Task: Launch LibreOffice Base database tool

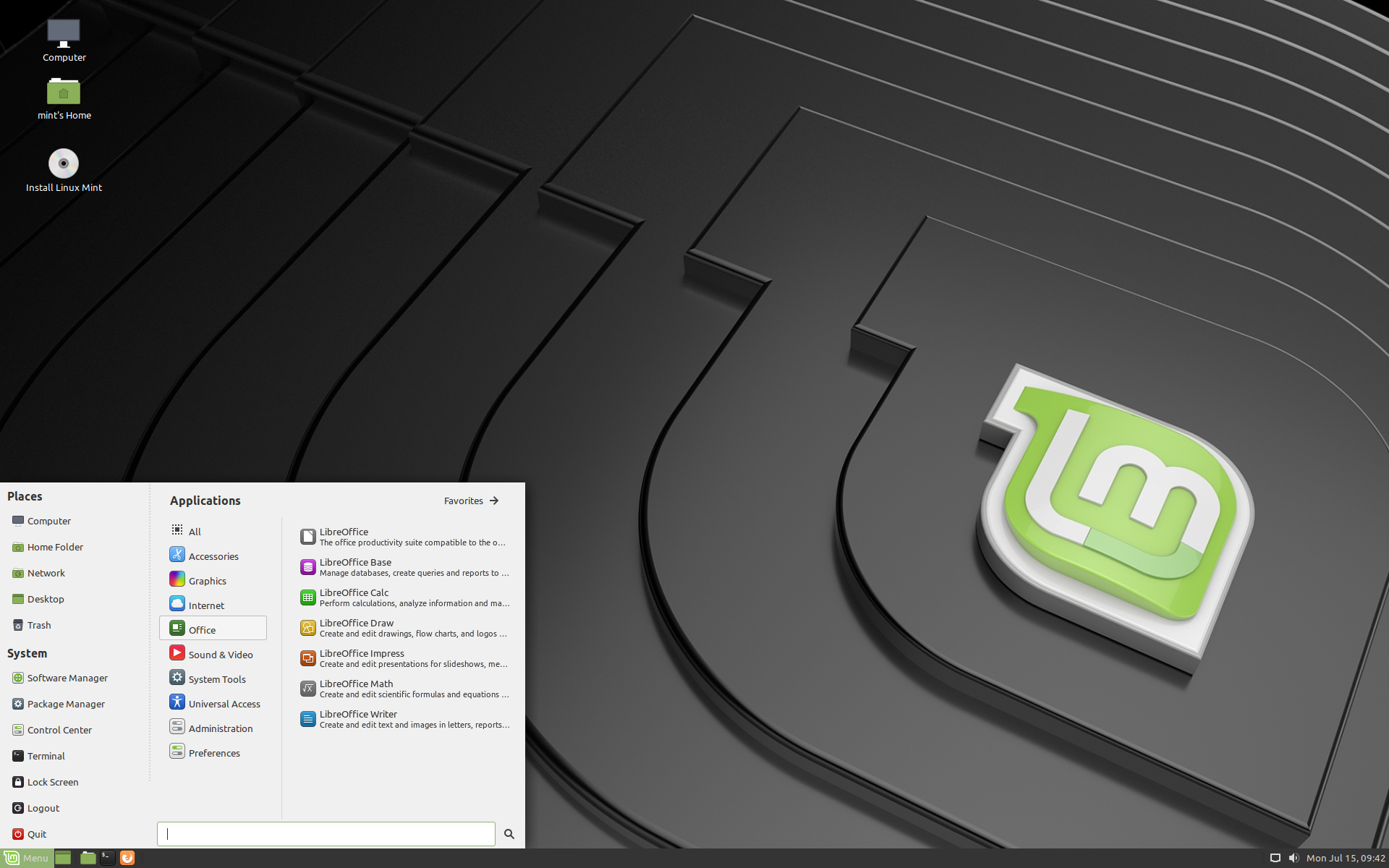Action: tap(355, 566)
